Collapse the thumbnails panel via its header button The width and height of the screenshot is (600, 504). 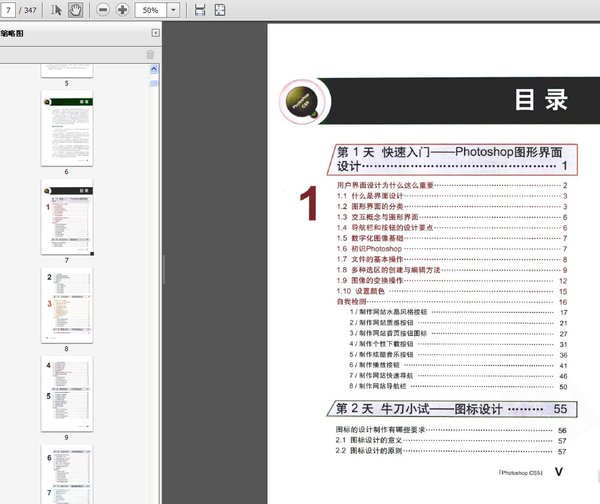click(x=154, y=33)
